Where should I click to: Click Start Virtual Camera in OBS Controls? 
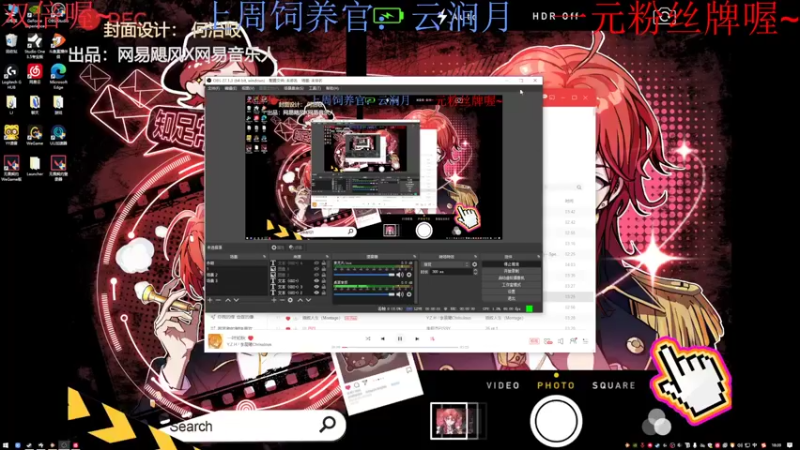click(x=511, y=278)
